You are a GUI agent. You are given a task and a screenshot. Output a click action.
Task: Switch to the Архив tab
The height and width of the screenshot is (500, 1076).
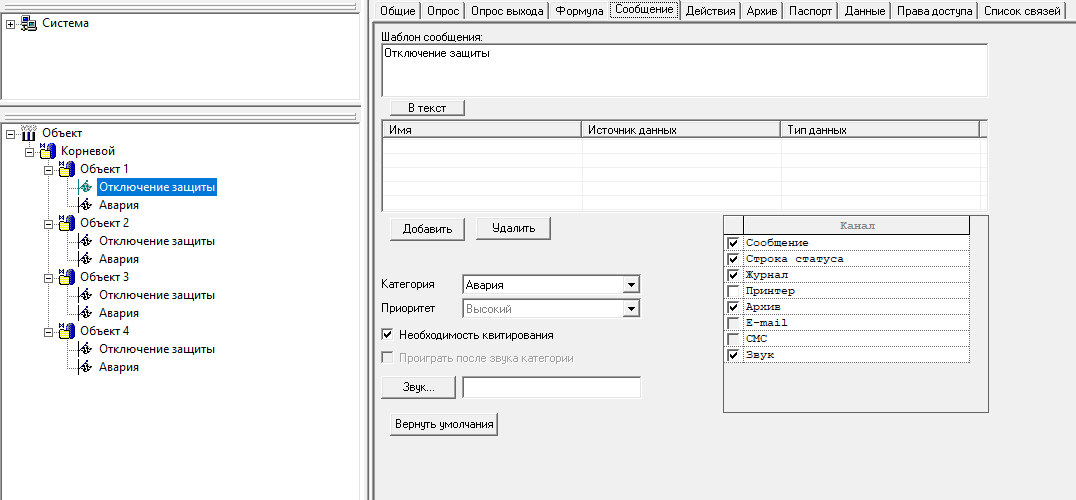(762, 11)
